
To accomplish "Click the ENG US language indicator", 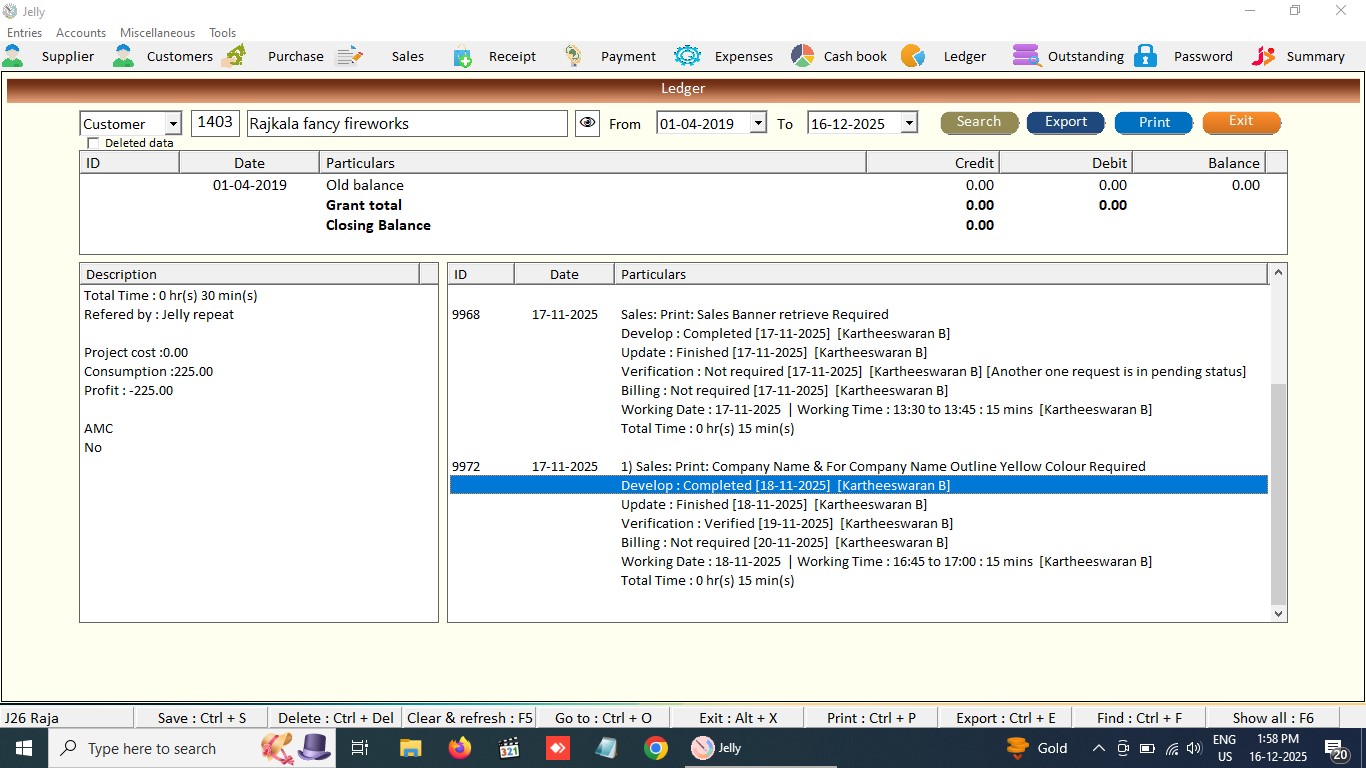I will click(x=1224, y=748).
